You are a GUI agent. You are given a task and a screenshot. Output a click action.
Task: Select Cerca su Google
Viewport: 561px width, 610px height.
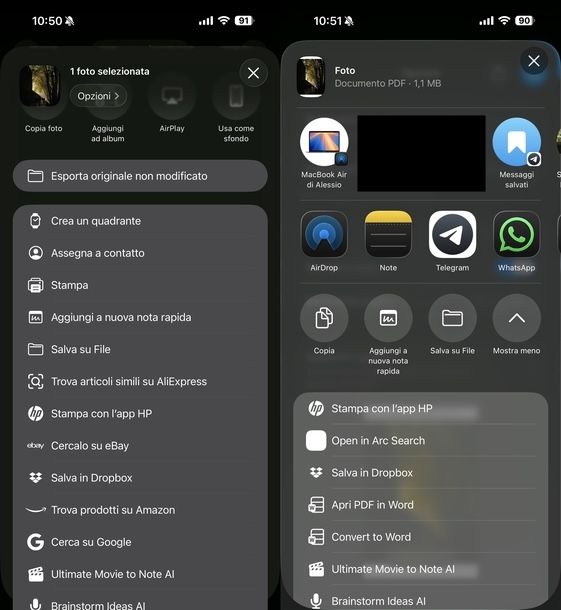[140, 542]
